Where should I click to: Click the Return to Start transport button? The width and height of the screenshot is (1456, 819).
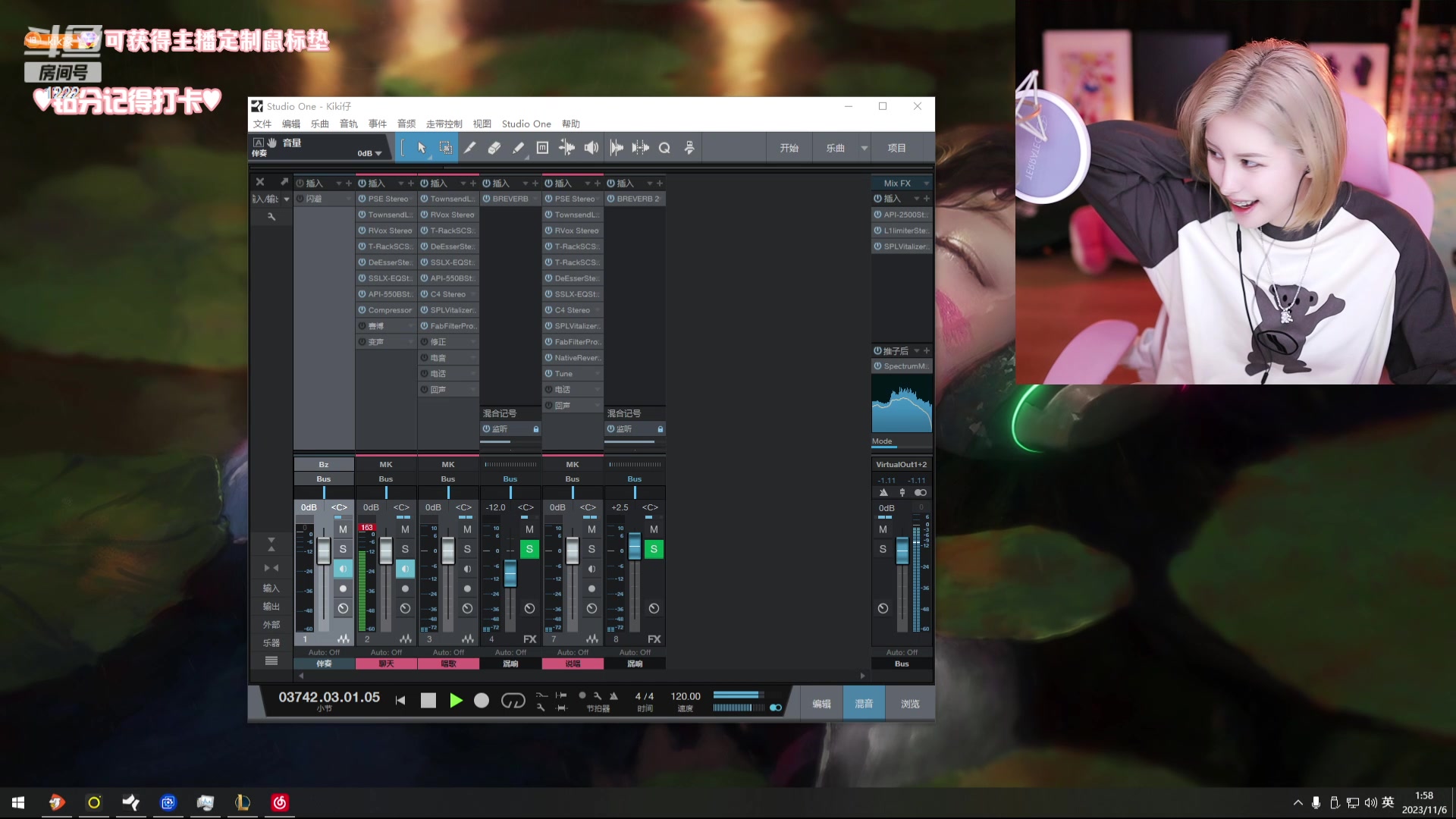(400, 701)
